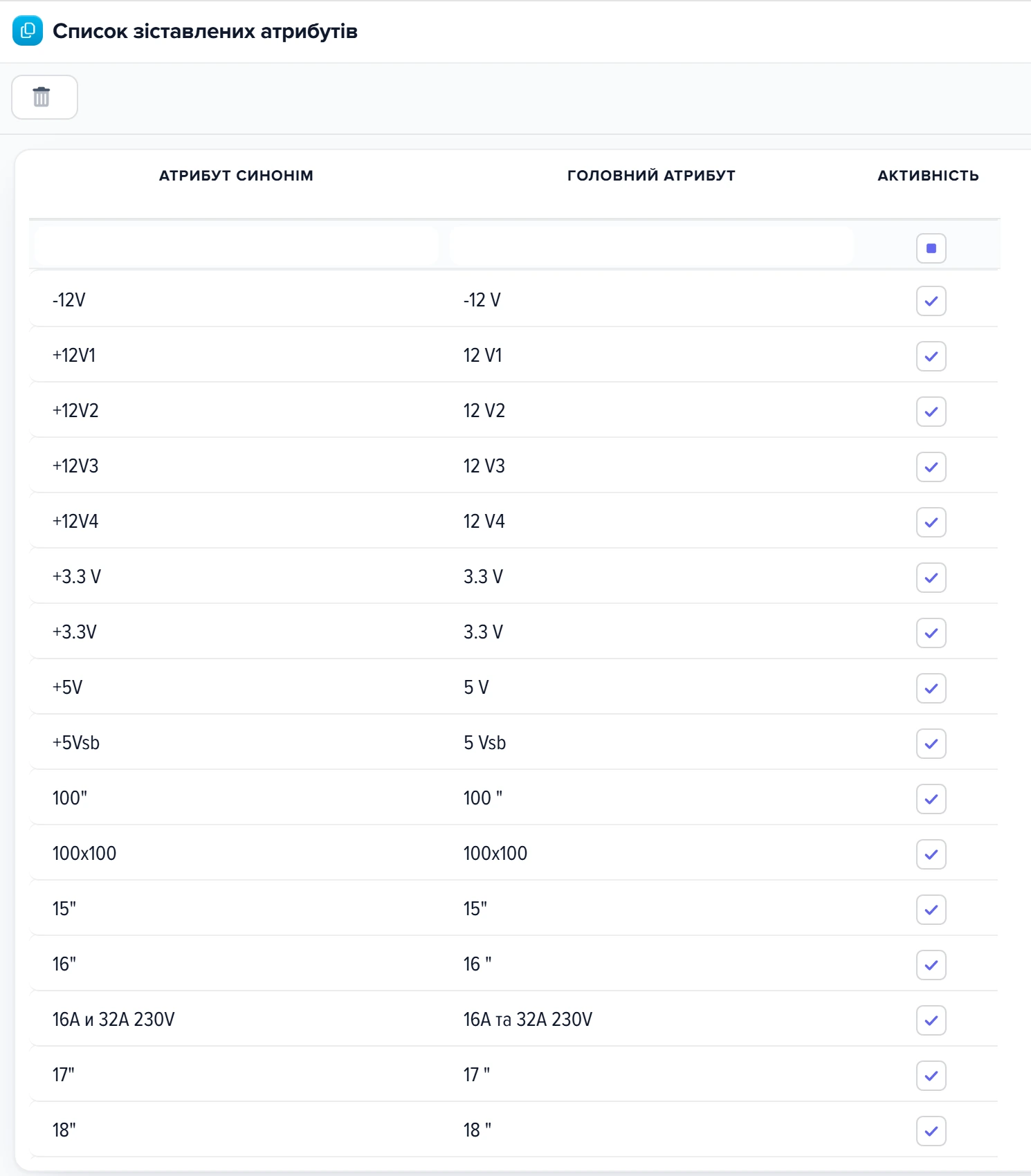Uncheck activity for the -12V row
The image size is (1031, 1176).
(x=931, y=301)
